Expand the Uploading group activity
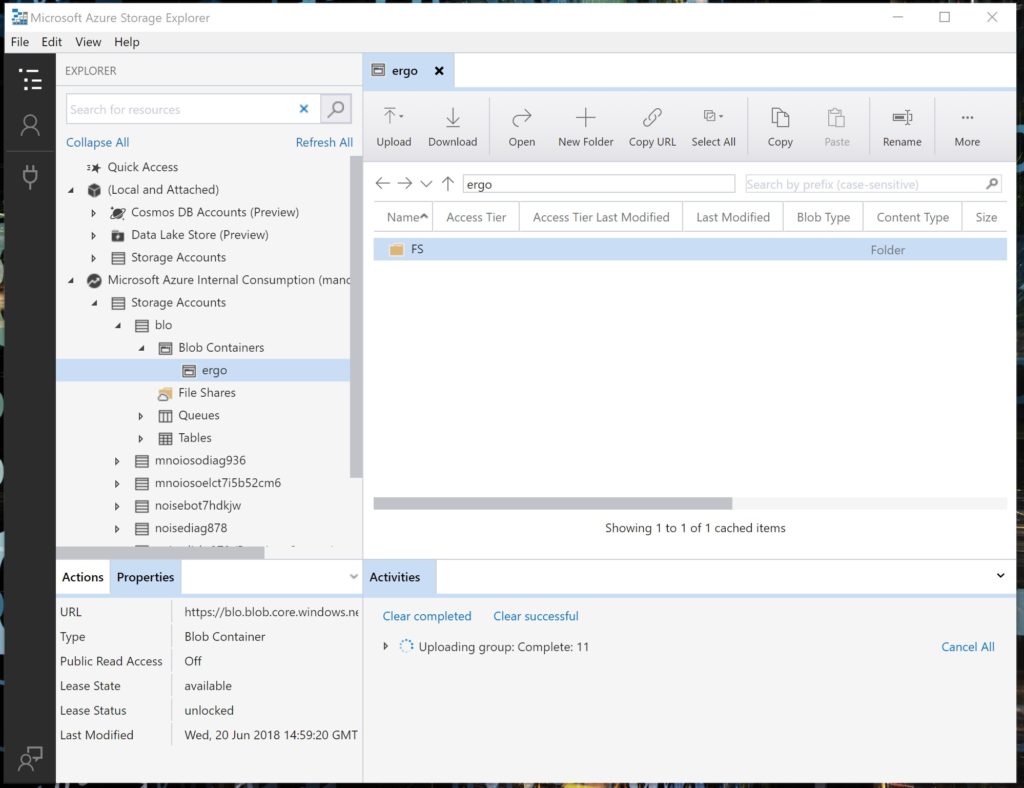 point(386,646)
